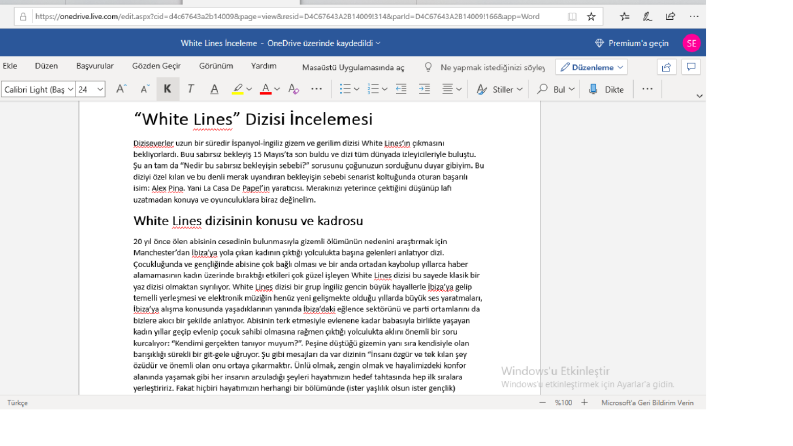Apply yellow text highlight color
Viewport: 793px width, 446px height.
(238, 90)
